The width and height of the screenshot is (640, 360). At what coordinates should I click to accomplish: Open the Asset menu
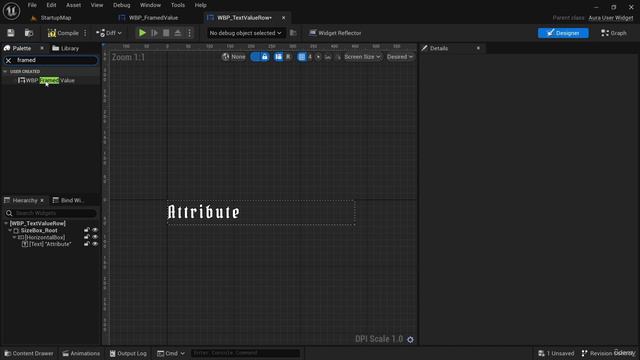[x=73, y=5]
